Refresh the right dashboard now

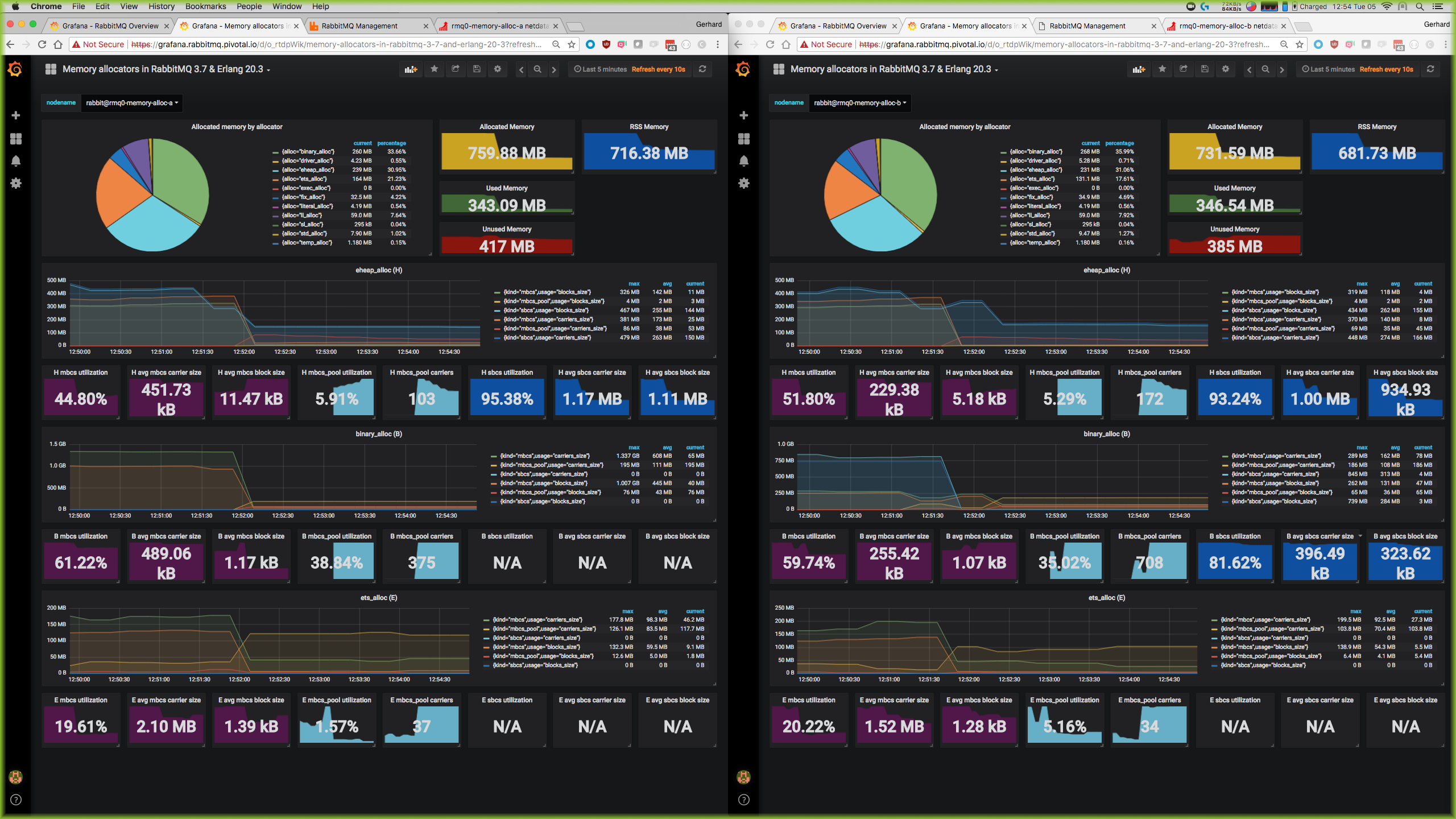(x=1430, y=69)
